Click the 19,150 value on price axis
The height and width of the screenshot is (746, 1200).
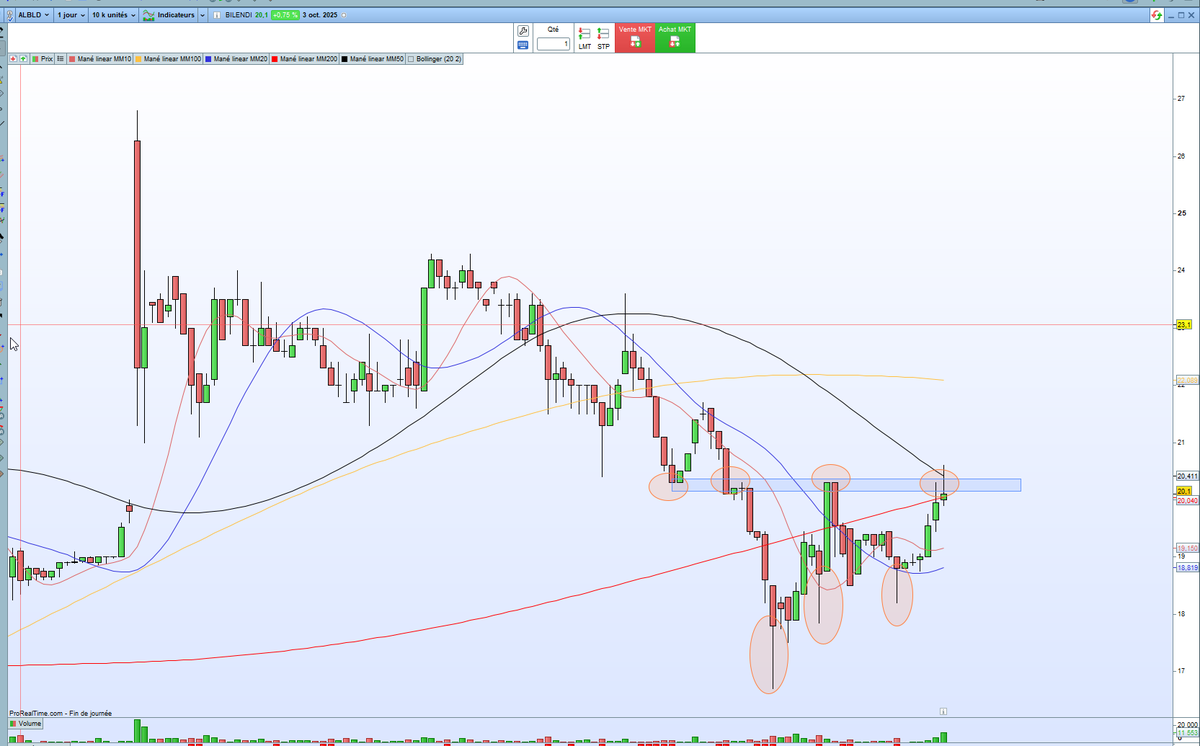[x=1186, y=548]
